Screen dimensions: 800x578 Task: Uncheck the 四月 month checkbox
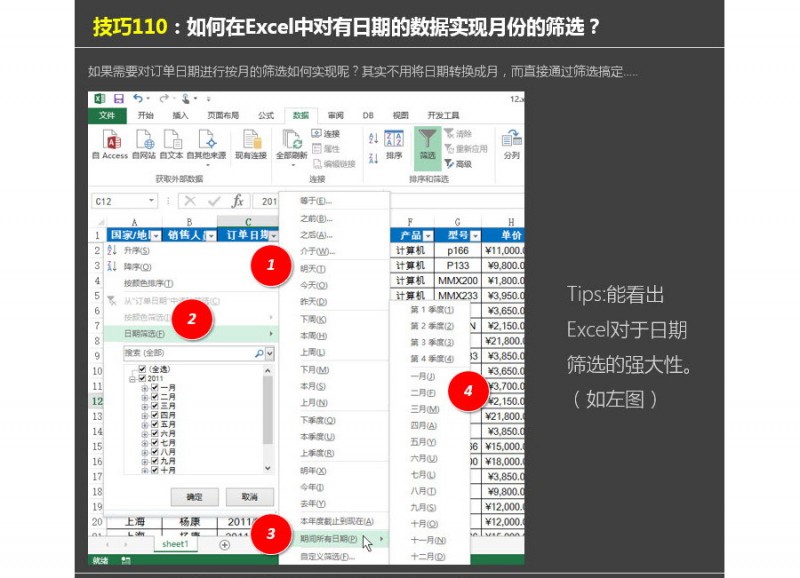pos(155,415)
